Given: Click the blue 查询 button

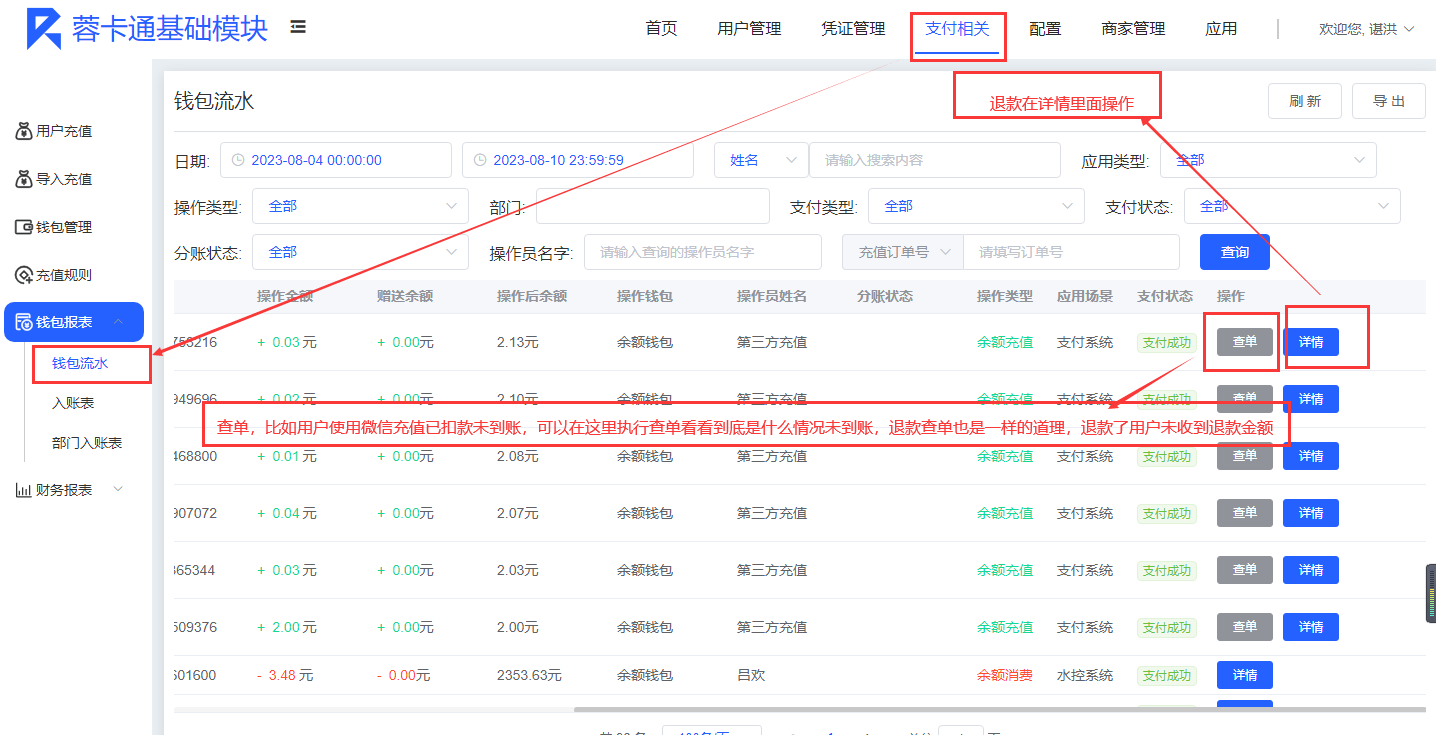Looking at the screenshot, I should [x=1234, y=252].
